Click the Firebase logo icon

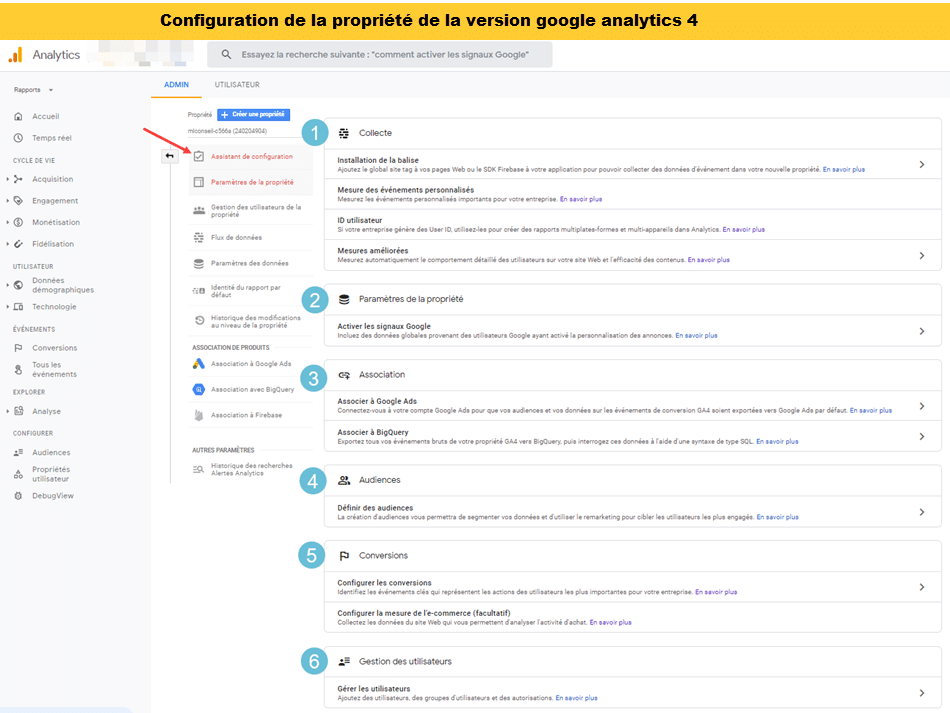(199, 415)
